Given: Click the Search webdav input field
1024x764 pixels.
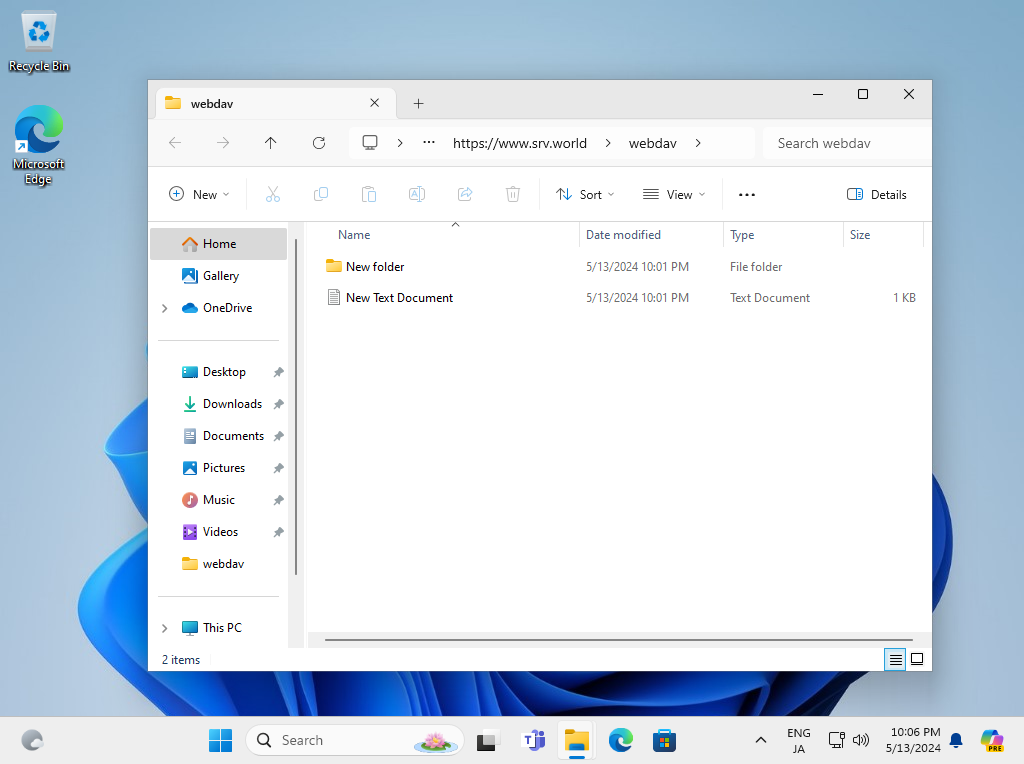Looking at the screenshot, I should 847,143.
